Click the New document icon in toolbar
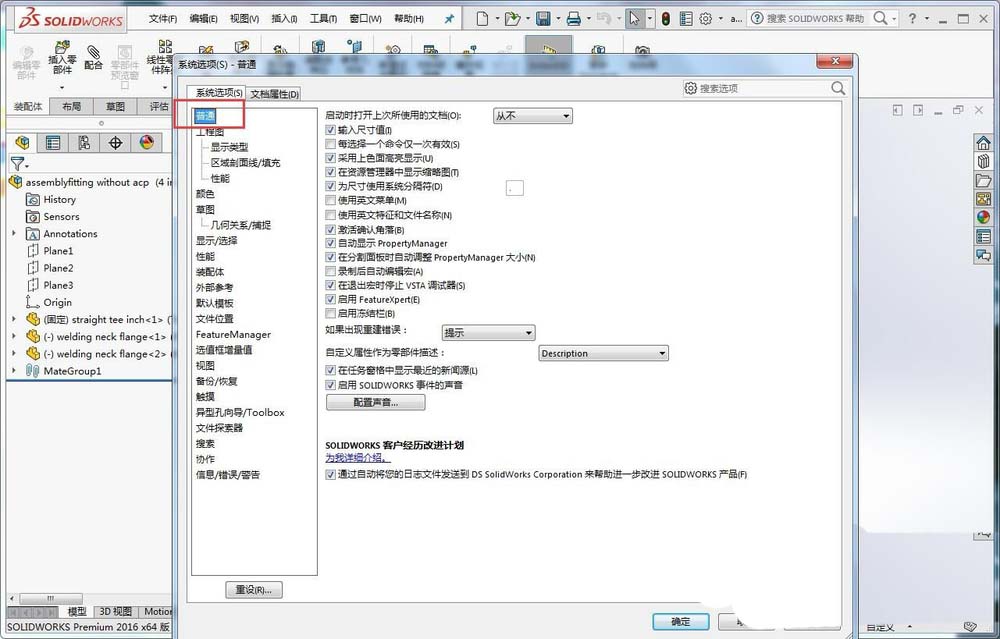Screen dimensions: 1000x639 point(483,18)
